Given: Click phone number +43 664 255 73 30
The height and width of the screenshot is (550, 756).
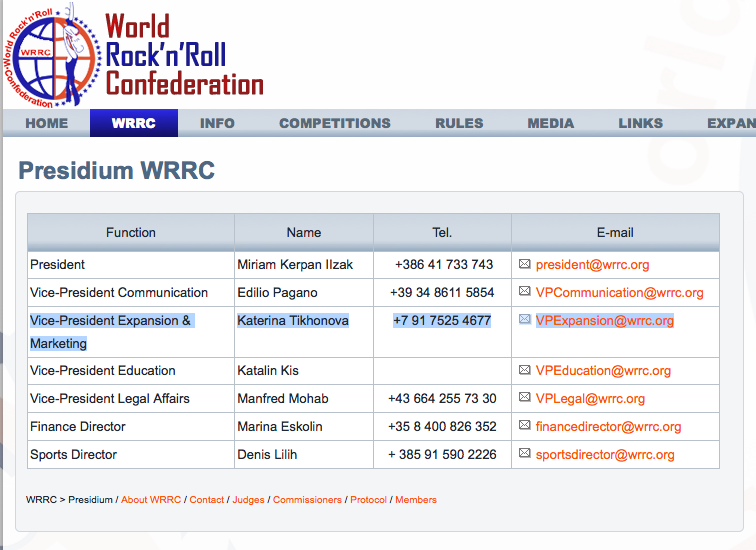Looking at the screenshot, I should tap(442, 399).
